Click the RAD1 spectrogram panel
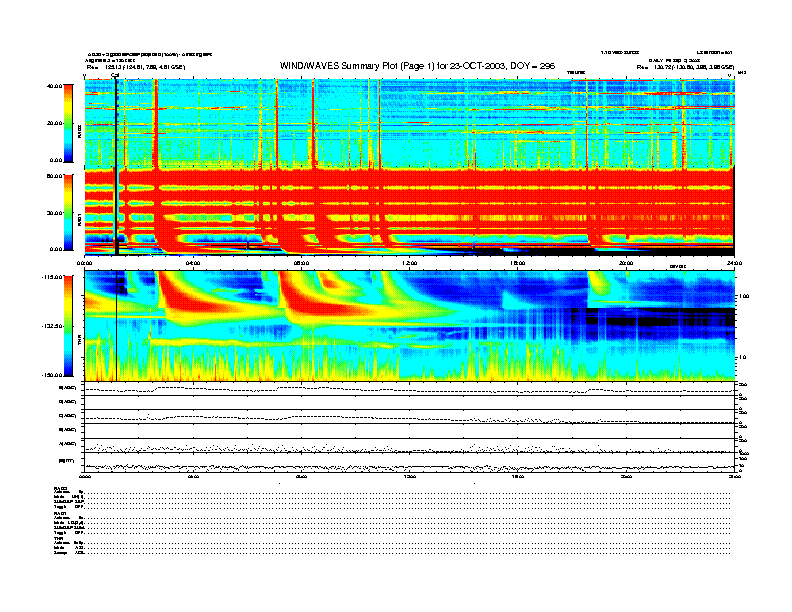The width and height of the screenshot is (792, 612). click(409, 213)
